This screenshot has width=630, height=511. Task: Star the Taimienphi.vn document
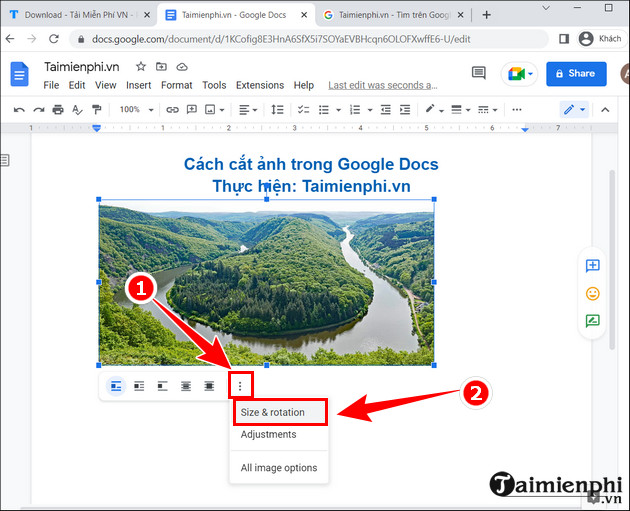141,66
